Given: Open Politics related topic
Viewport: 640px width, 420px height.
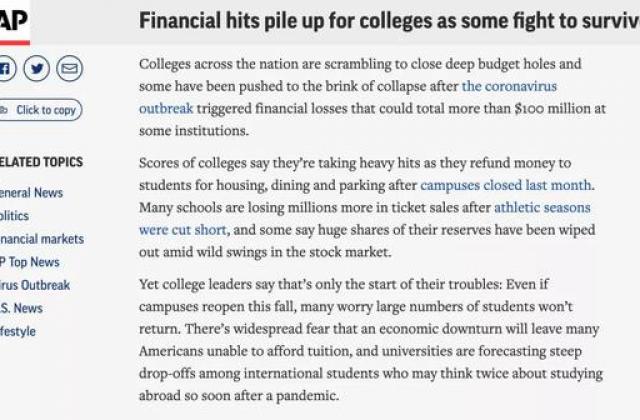Looking at the screenshot, I should tap(14, 216).
